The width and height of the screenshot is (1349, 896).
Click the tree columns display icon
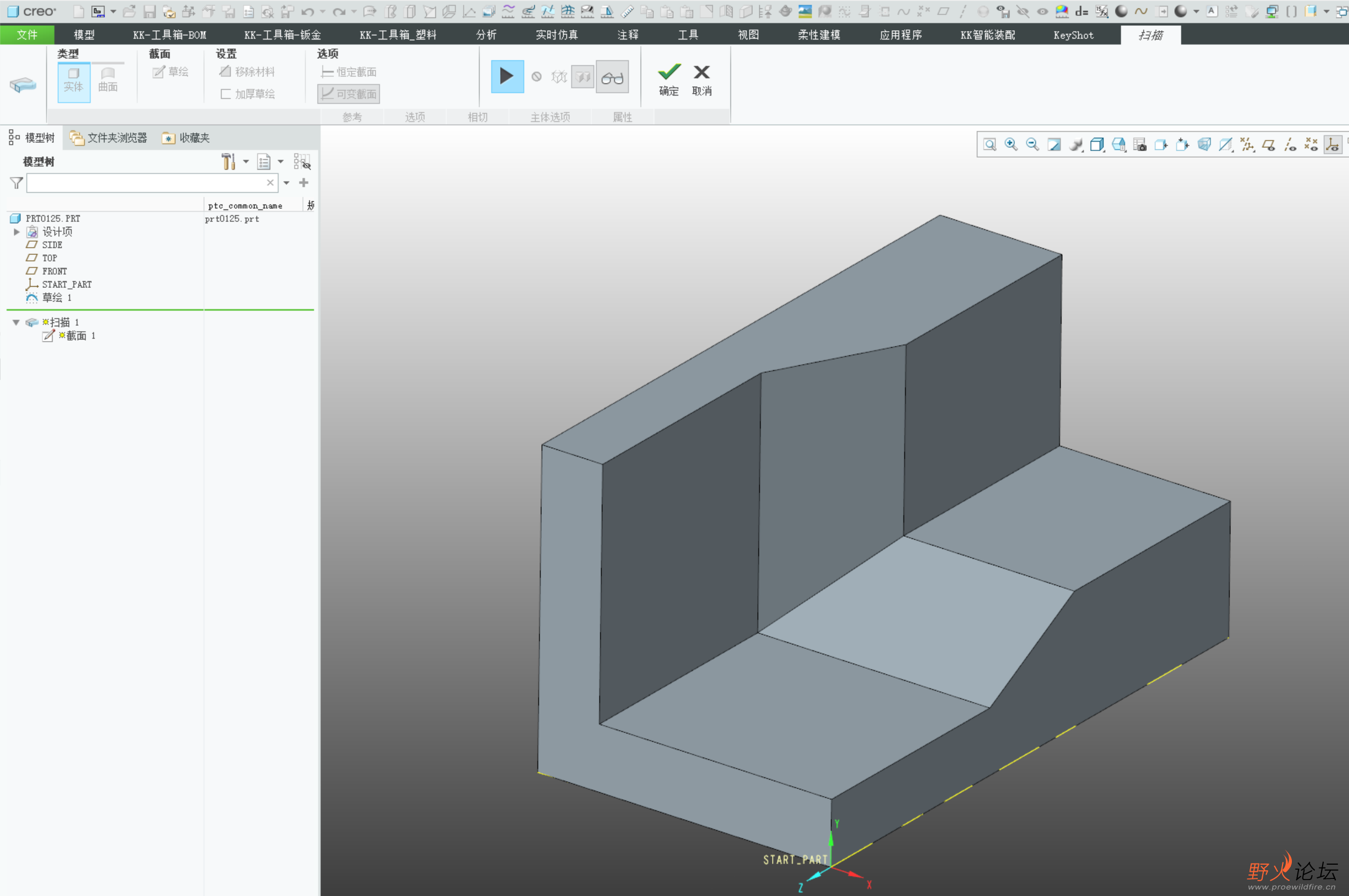(x=264, y=162)
